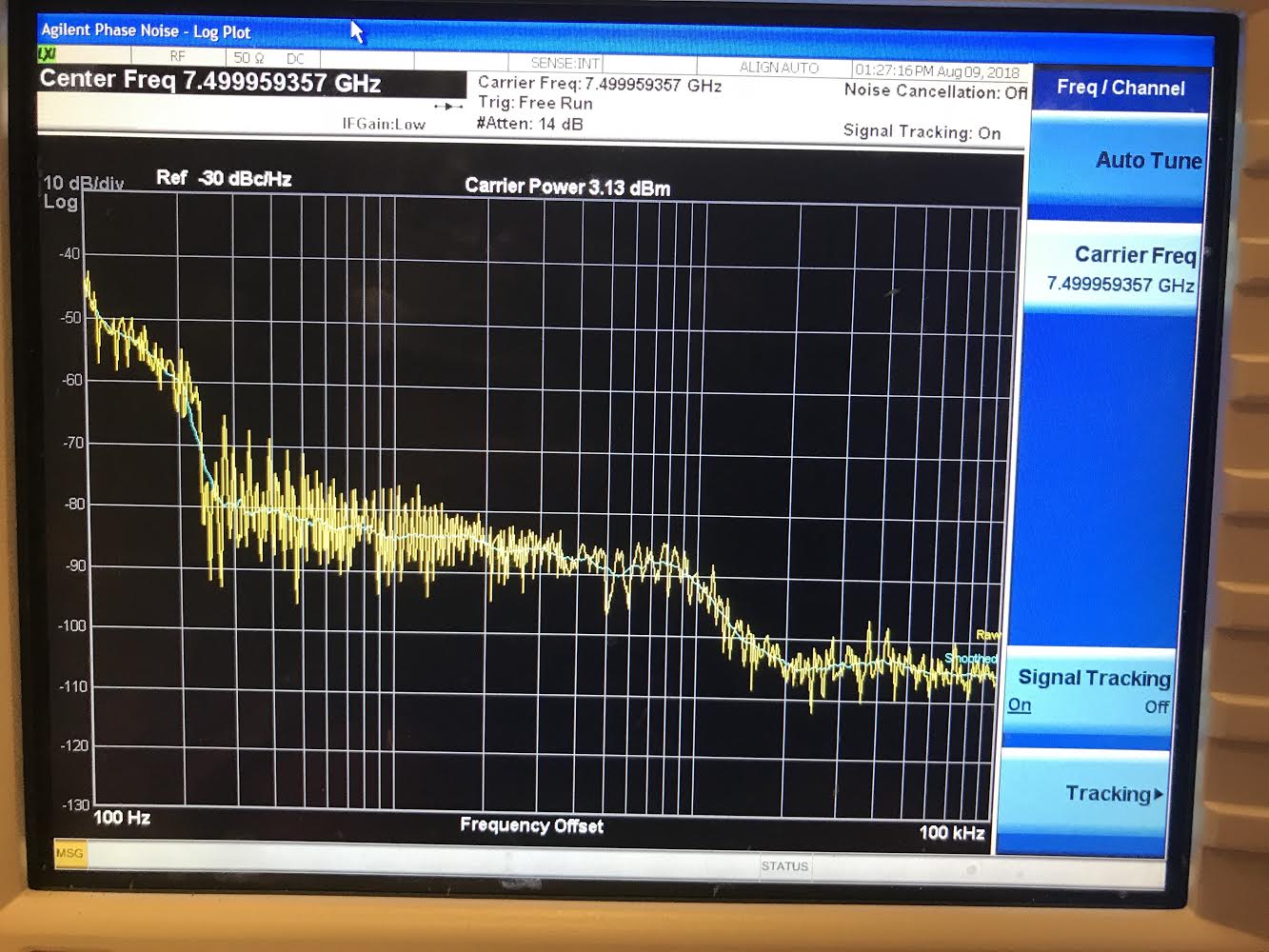Viewport: 1269px width, 952px height.
Task: Click the 100 Hz start offset label
Action: point(122,817)
